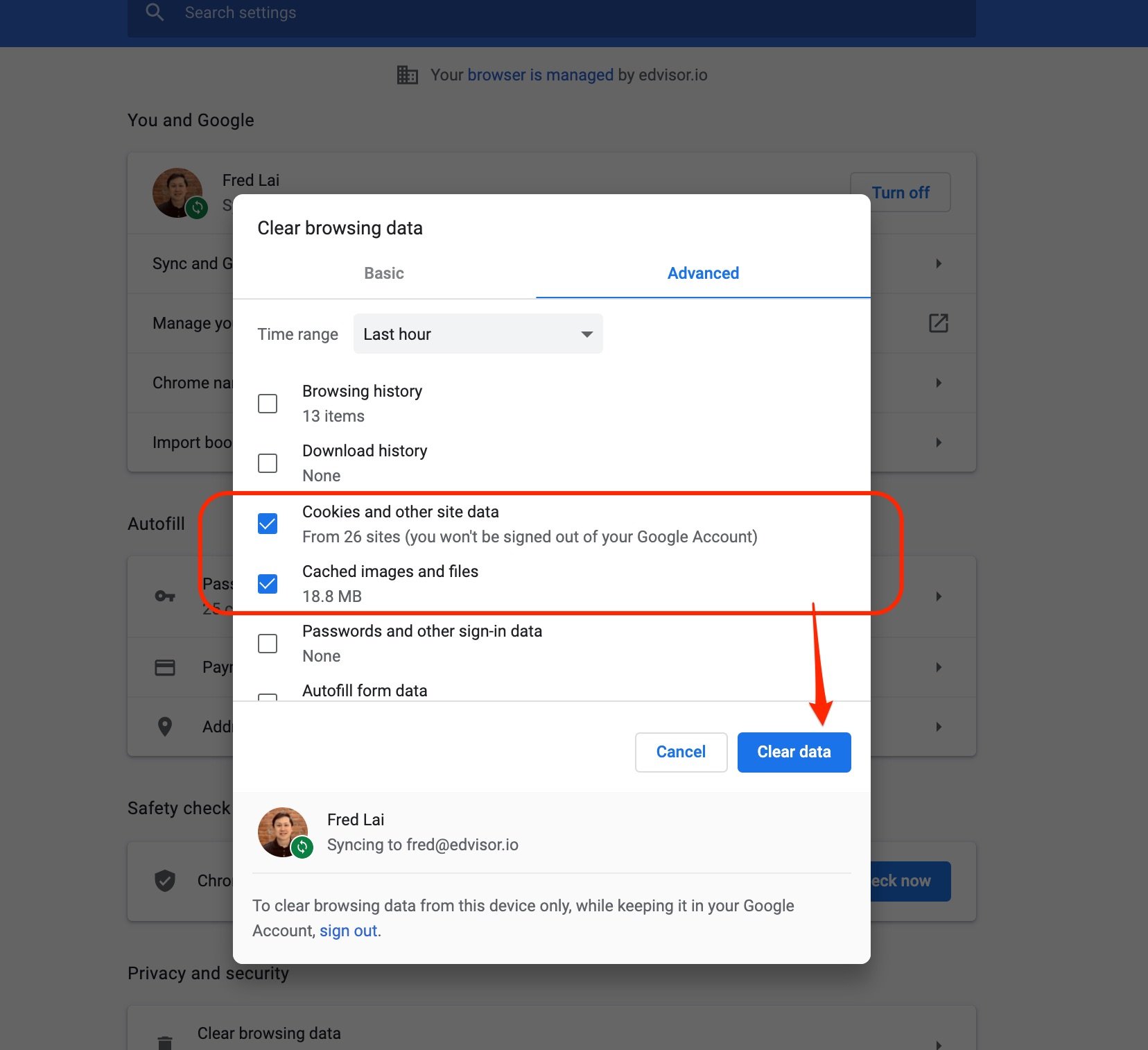
Task: Check the Download history checkbox
Action: [268, 463]
